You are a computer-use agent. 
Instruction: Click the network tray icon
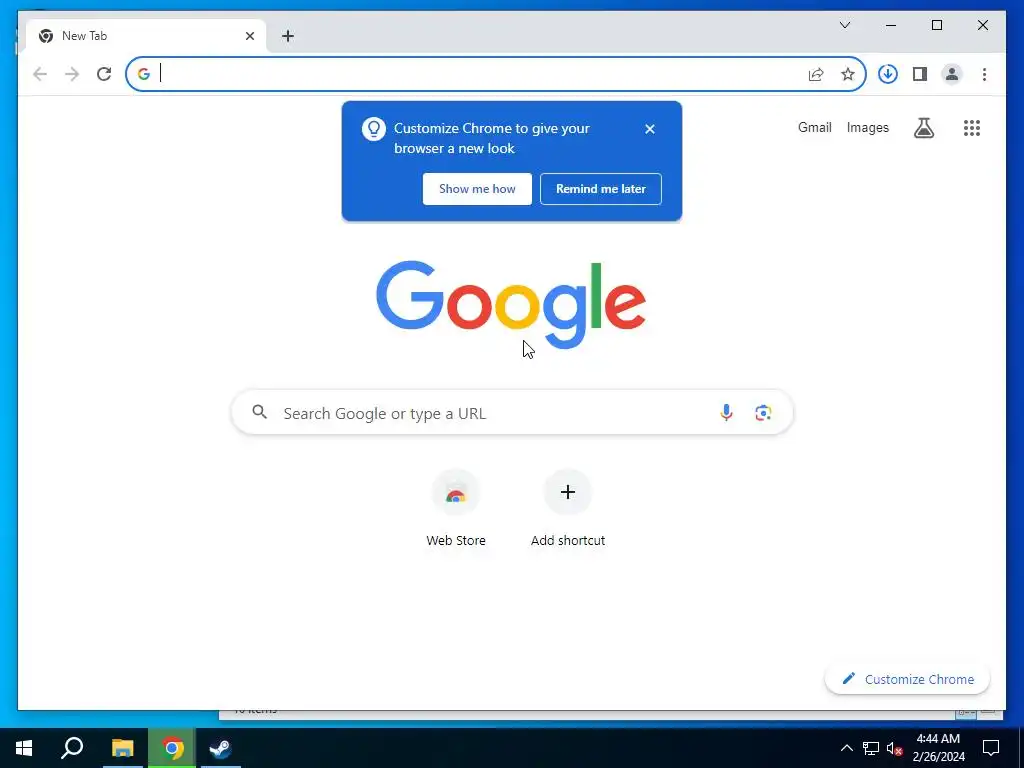871,748
